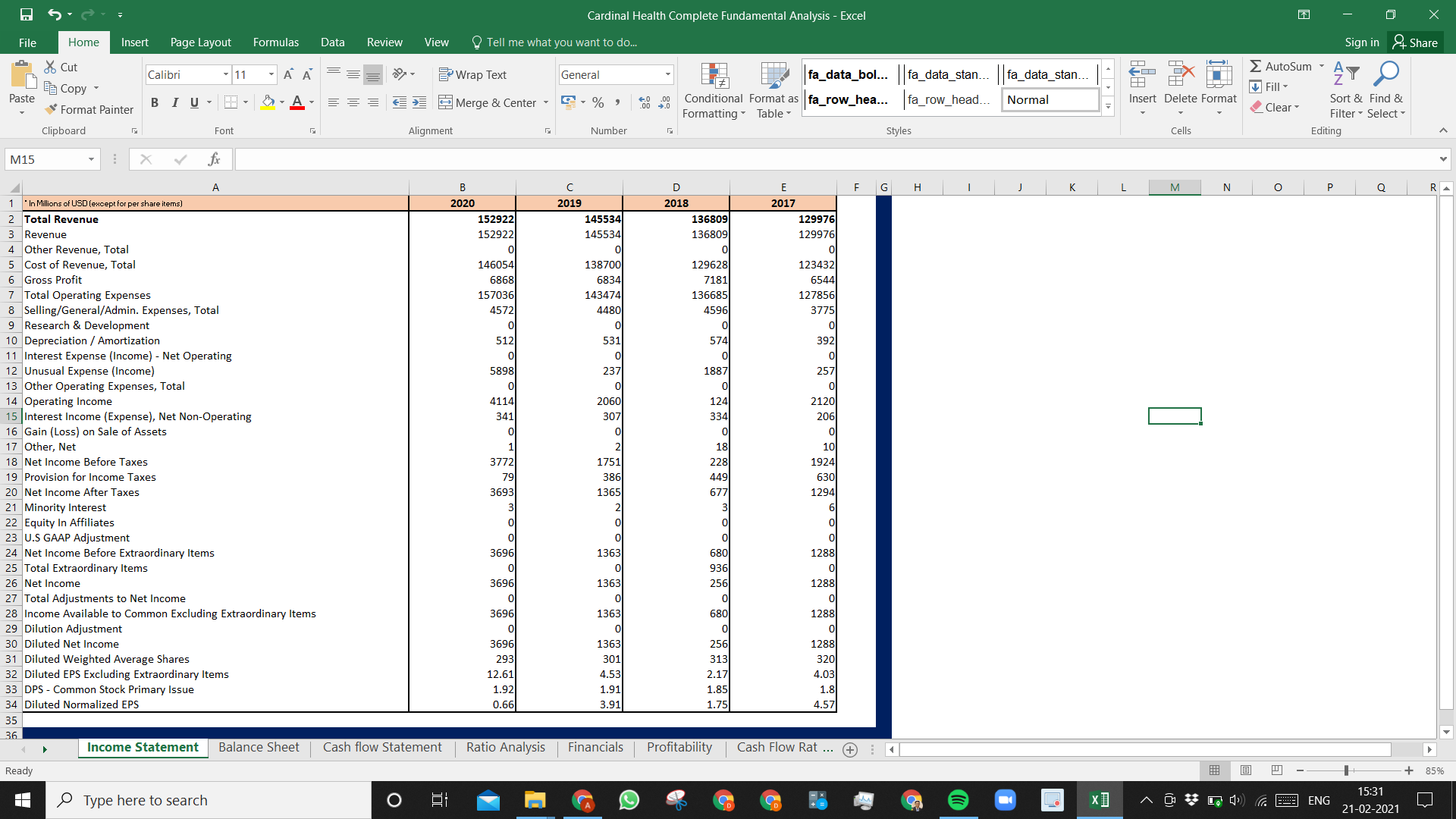Image resolution: width=1456 pixels, height=819 pixels.
Task: Expand the Calibri font name dropdown
Action: 226,74
